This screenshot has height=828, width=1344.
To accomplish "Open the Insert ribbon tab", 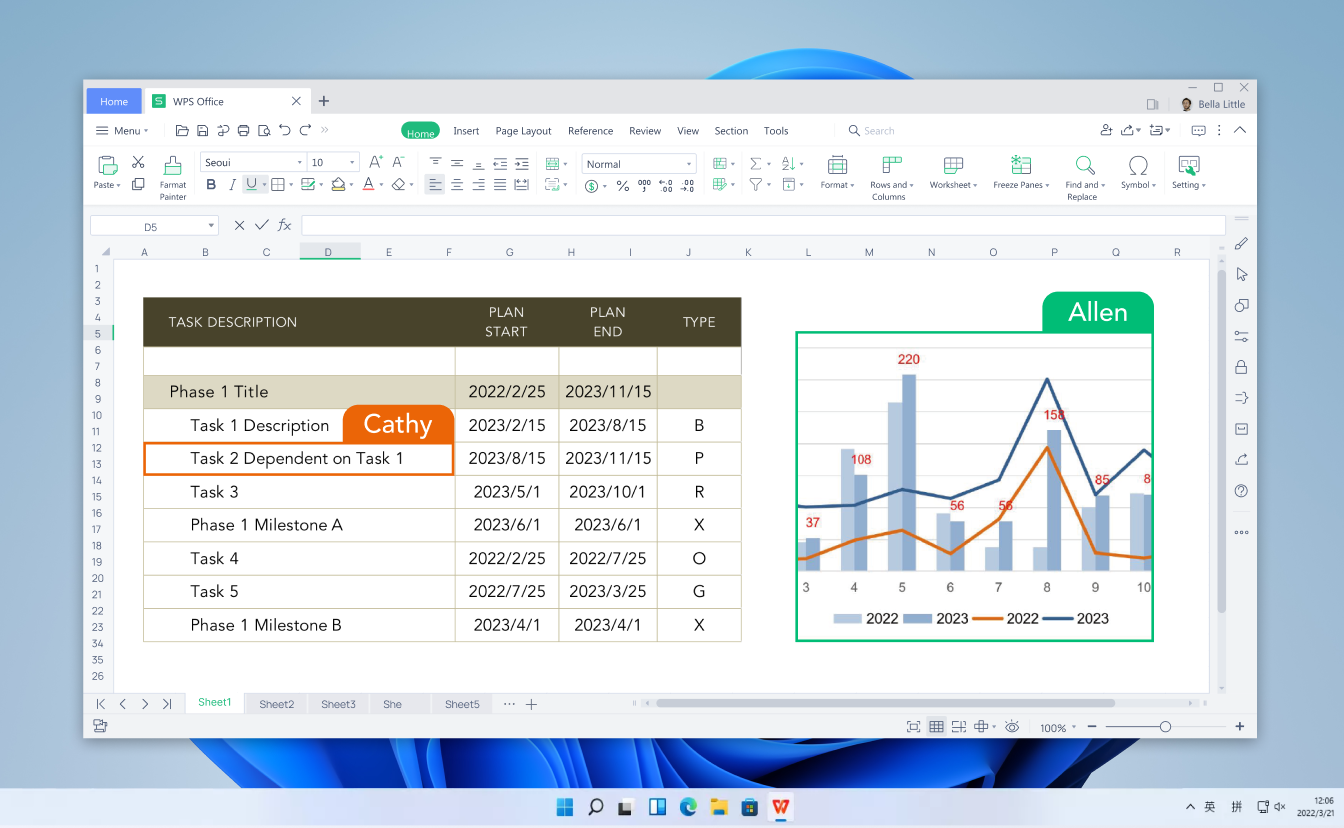I will (466, 131).
